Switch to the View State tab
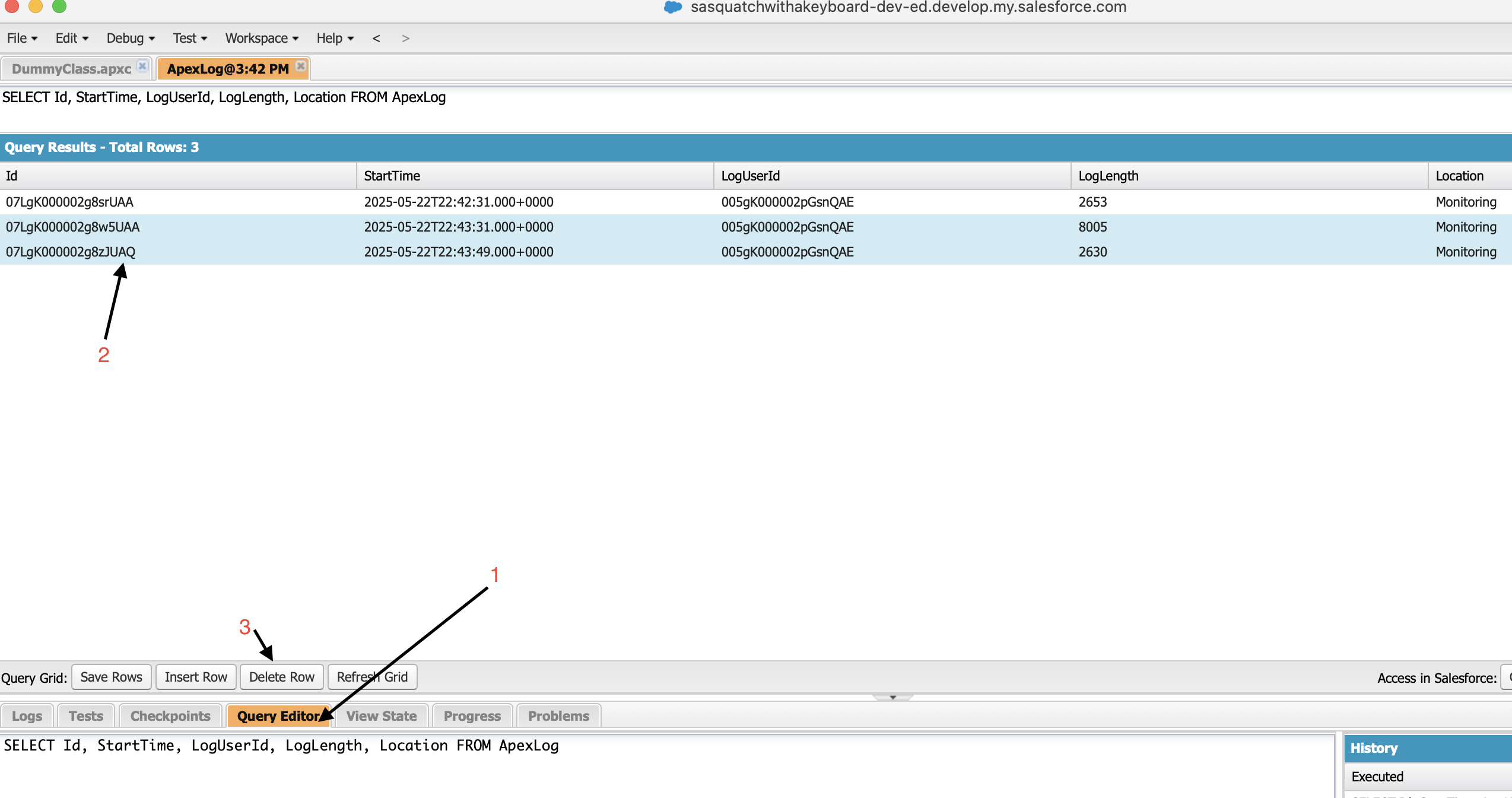Image resolution: width=1512 pixels, height=798 pixels. [380, 715]
